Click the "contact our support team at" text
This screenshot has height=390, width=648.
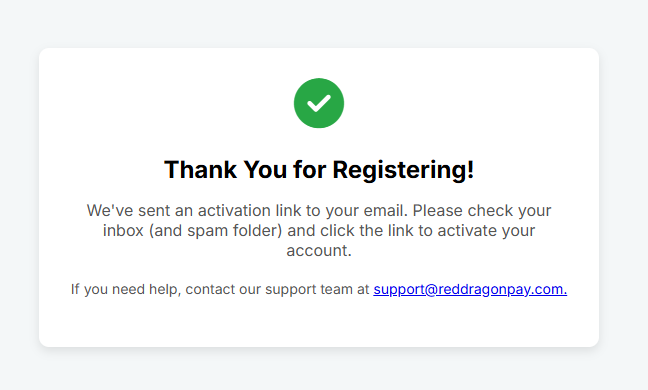tap(277, 289)
